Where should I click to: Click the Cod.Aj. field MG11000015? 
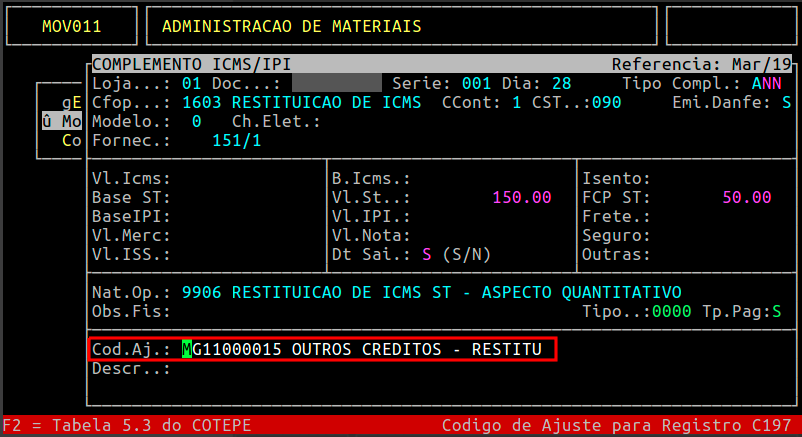click(x=232, y=349)
